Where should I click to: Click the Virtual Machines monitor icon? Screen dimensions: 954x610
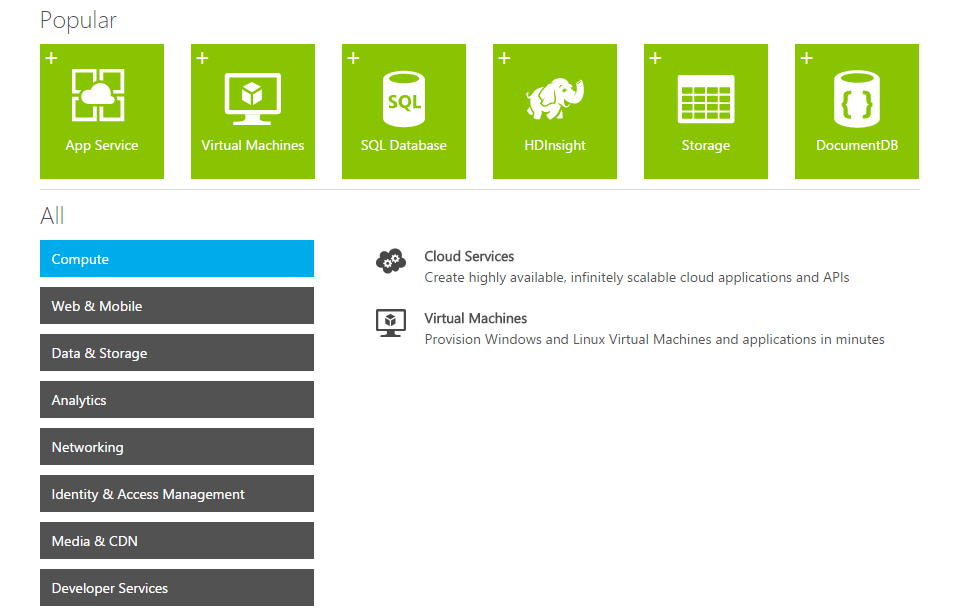252,95
